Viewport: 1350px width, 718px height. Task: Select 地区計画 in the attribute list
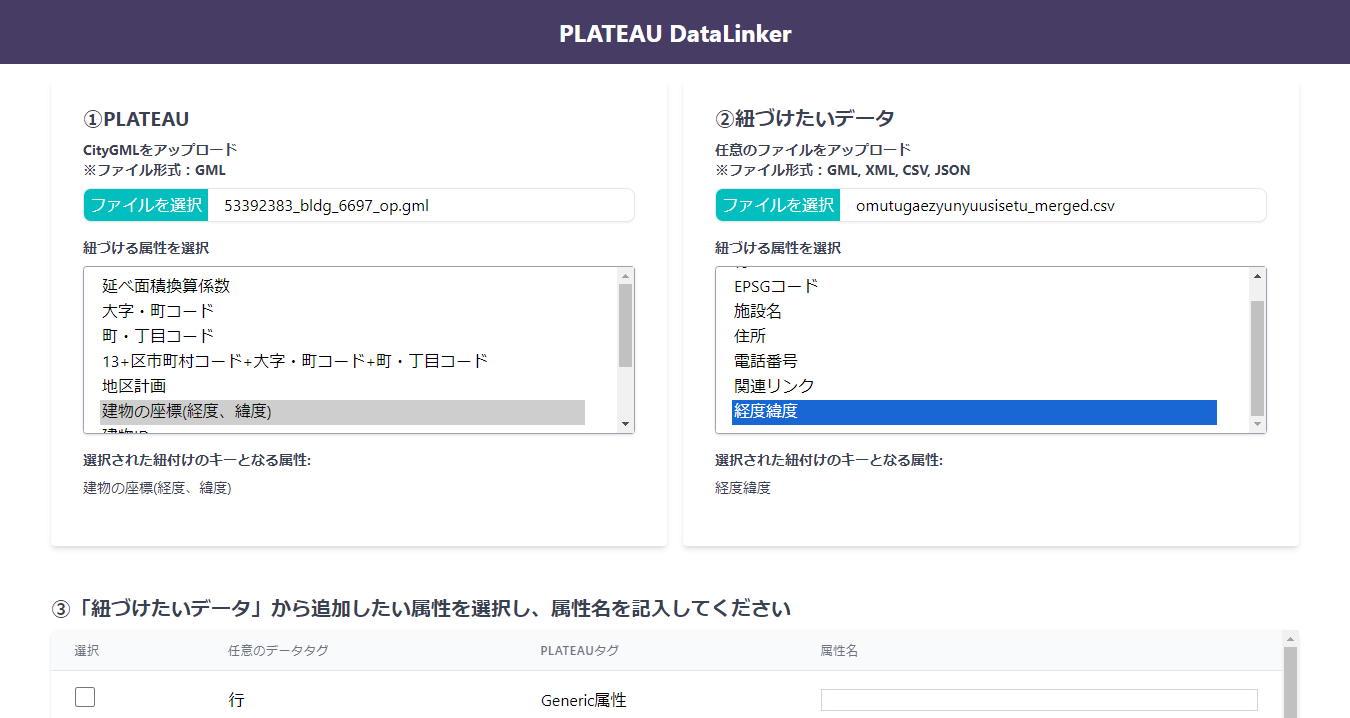134,386
